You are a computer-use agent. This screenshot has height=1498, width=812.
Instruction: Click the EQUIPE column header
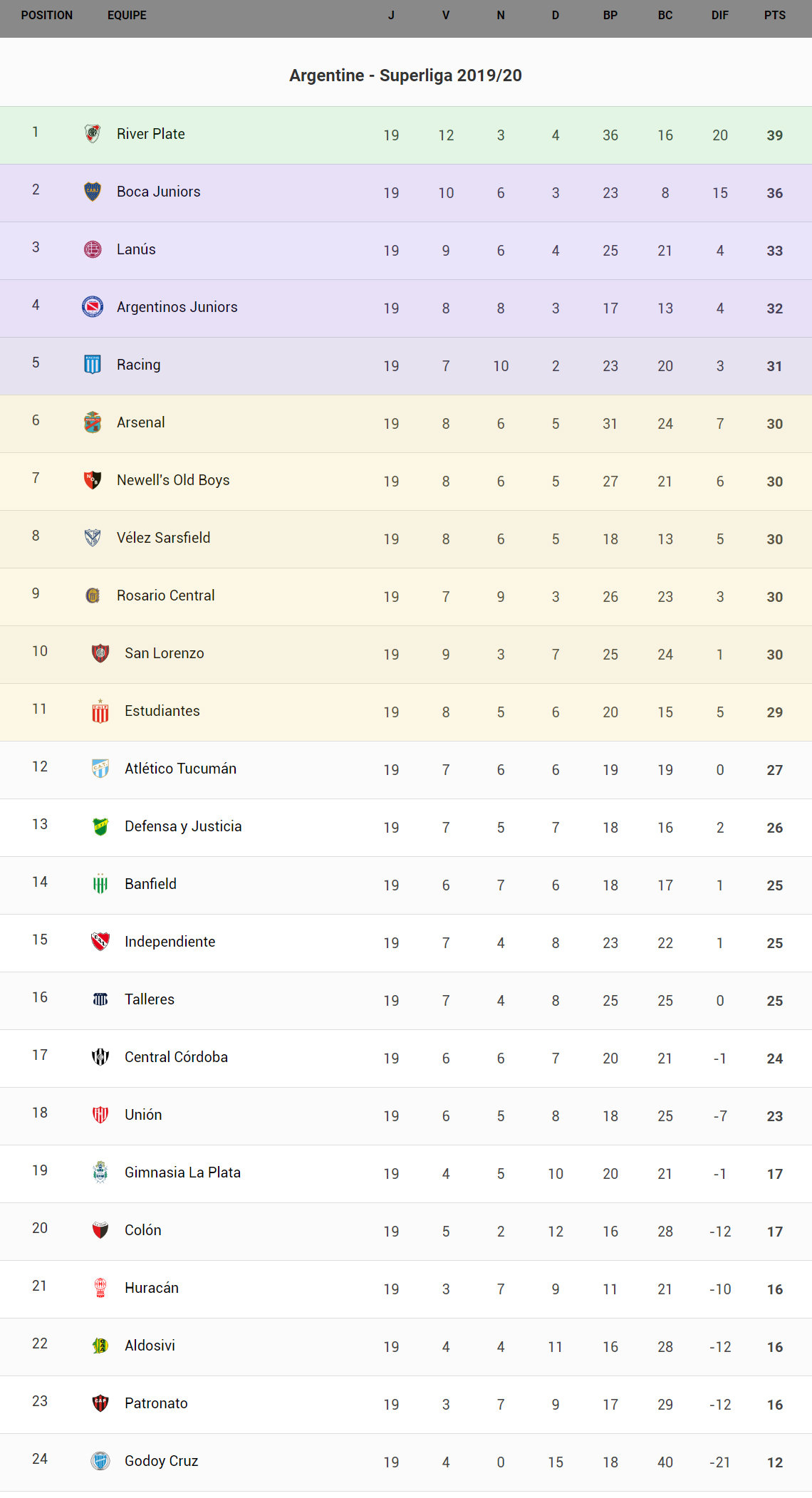point(127,16)
